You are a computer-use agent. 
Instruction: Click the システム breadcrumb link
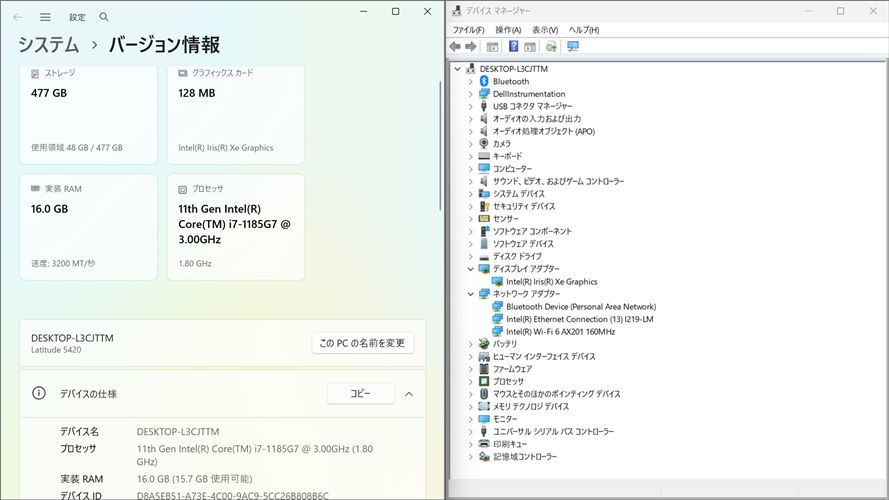tap(48, 45)
